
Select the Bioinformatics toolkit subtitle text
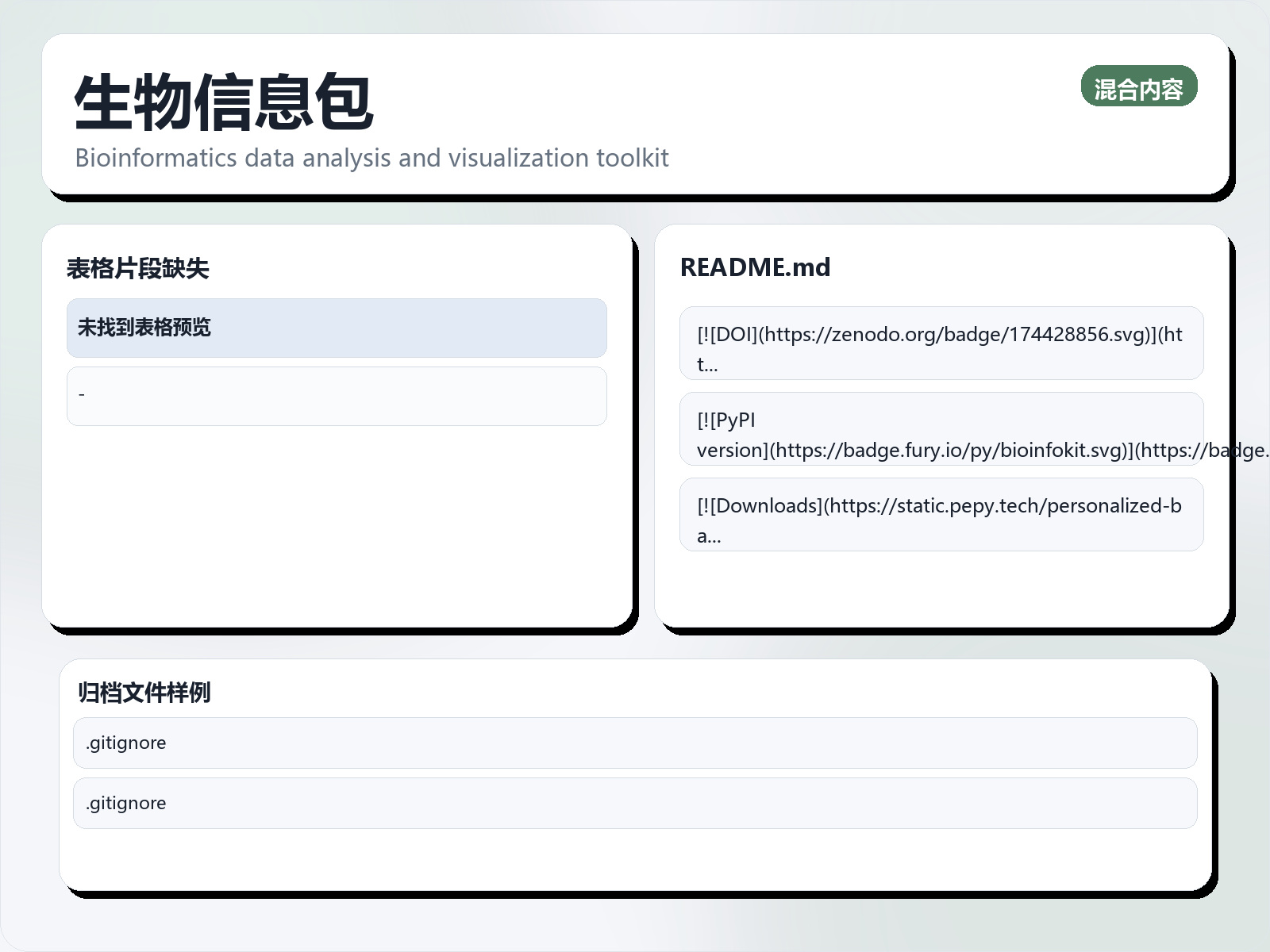point(371,158)
